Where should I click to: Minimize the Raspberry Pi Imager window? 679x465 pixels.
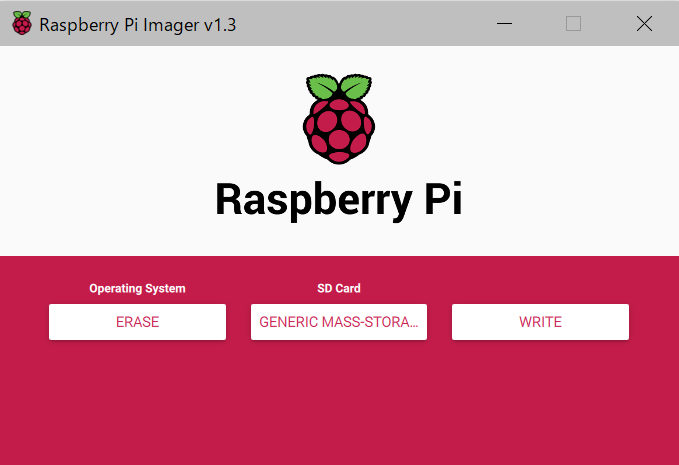coord(504,23)
